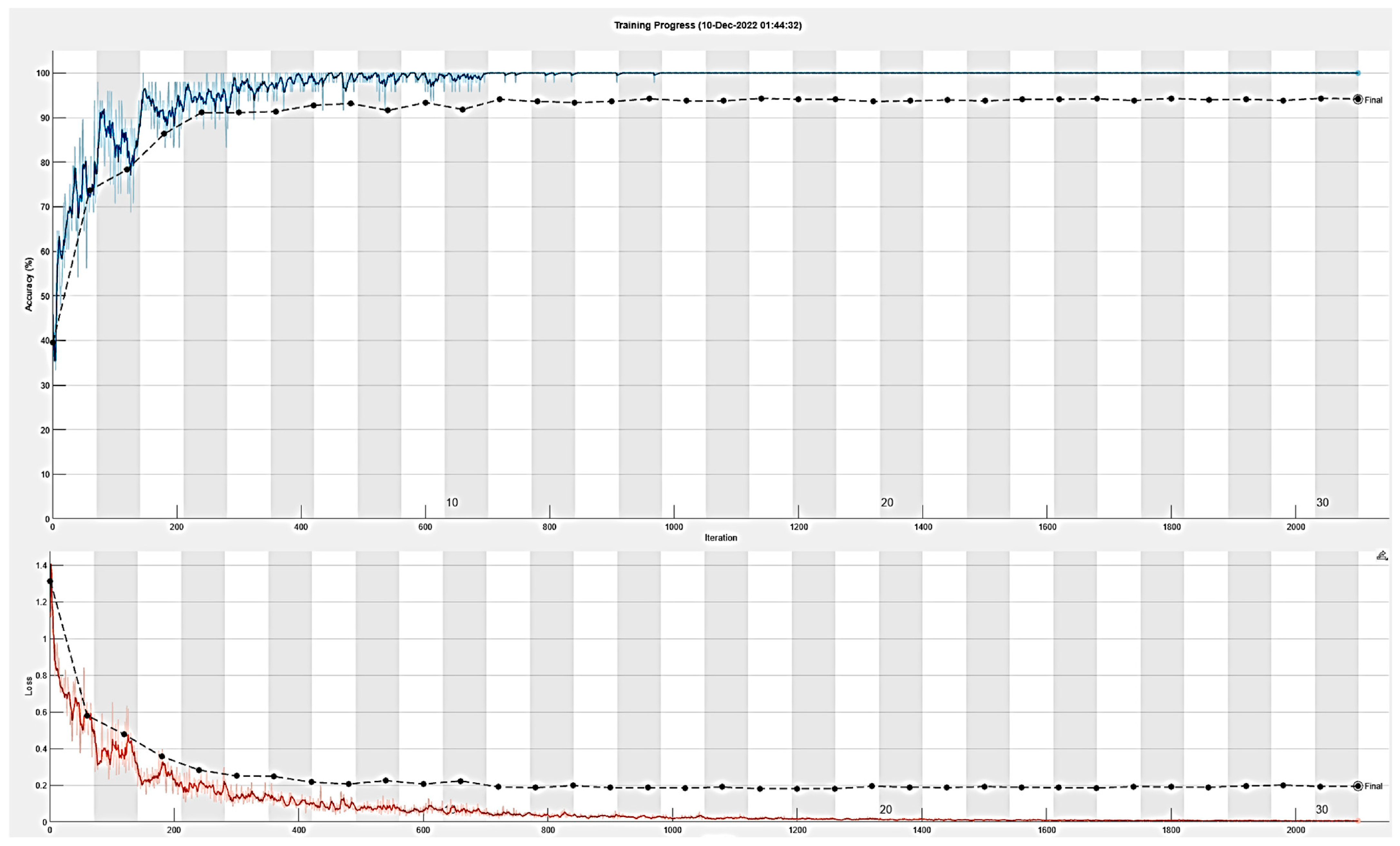Click orange training loss endpoint dot
Screen dimensions: 1400x846
1358,821
